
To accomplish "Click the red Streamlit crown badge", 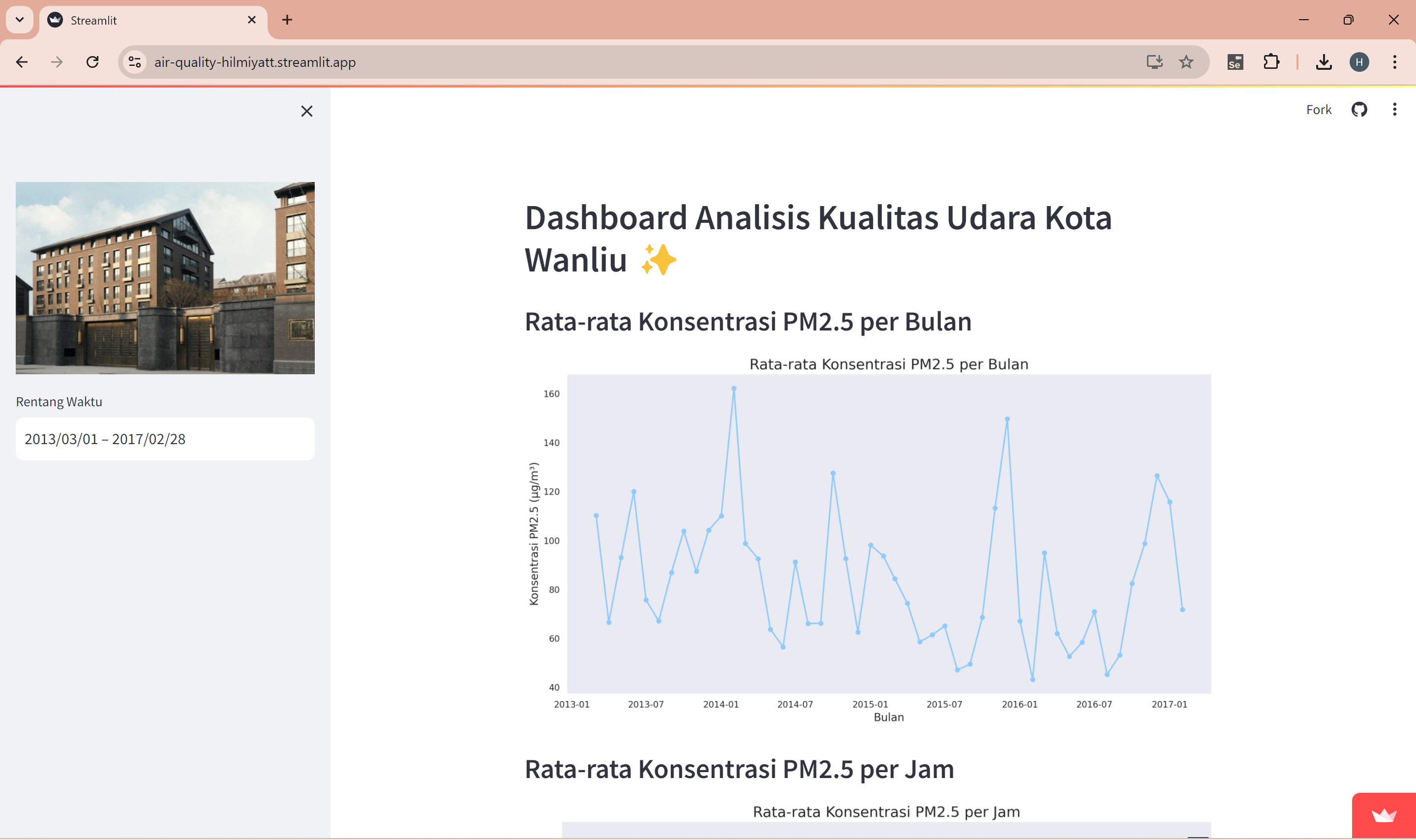I will (x=1384, y=815).
